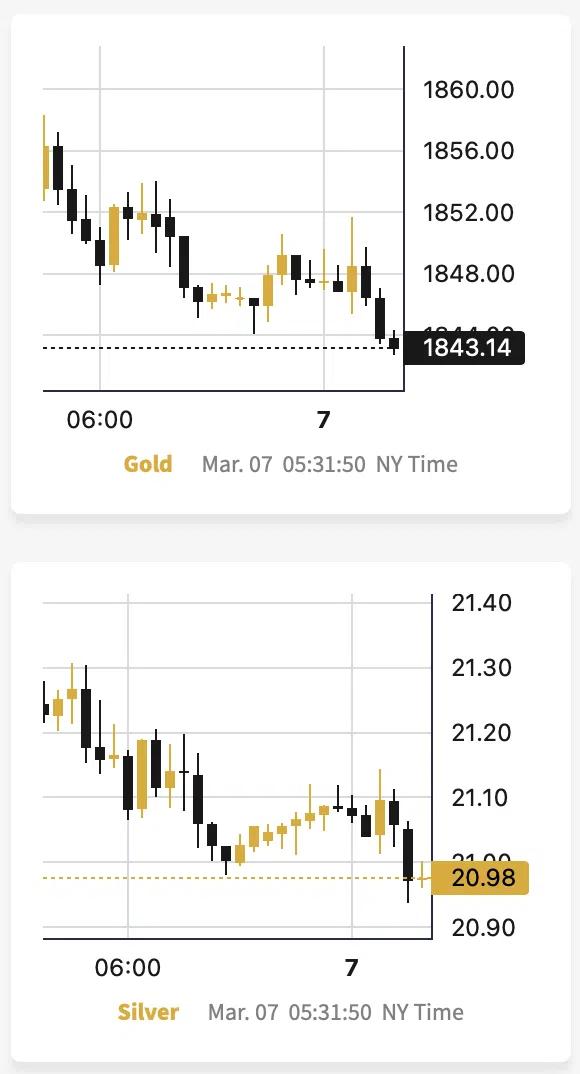Click the gold chart timestamp Mar. 07 05:31:50

[285, 464]
